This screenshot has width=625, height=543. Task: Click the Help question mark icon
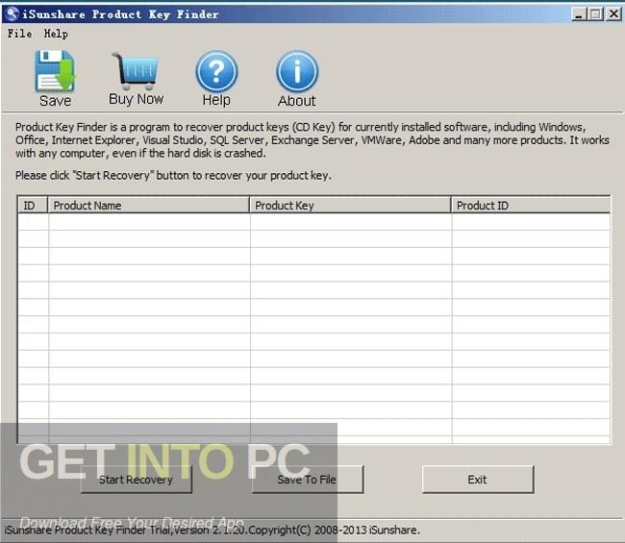point(216,71)
